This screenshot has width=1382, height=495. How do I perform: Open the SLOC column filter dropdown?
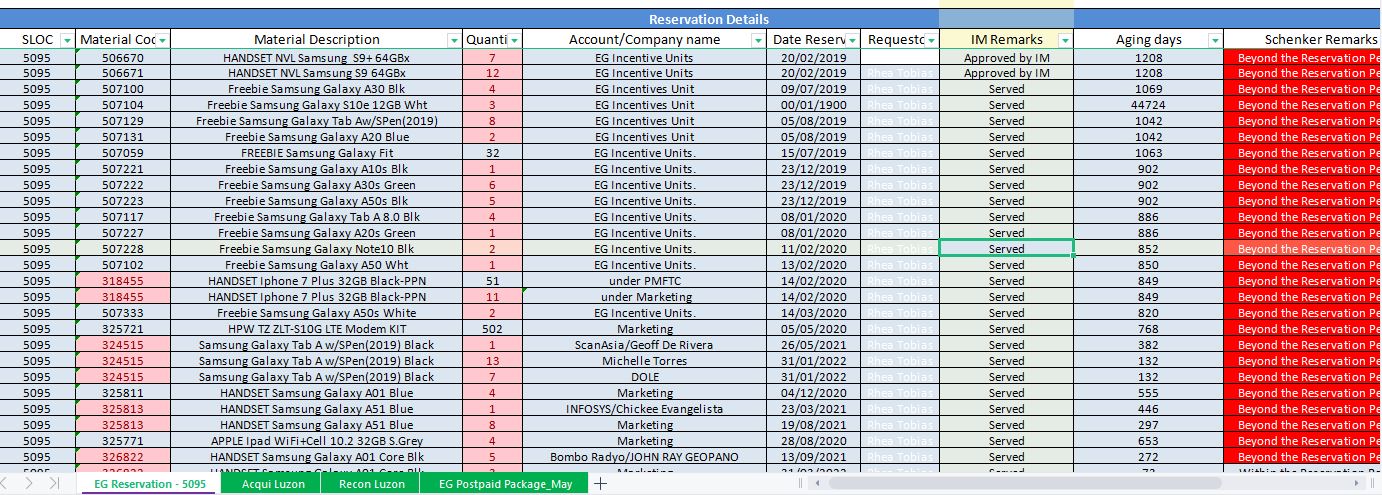coord(67,40)
